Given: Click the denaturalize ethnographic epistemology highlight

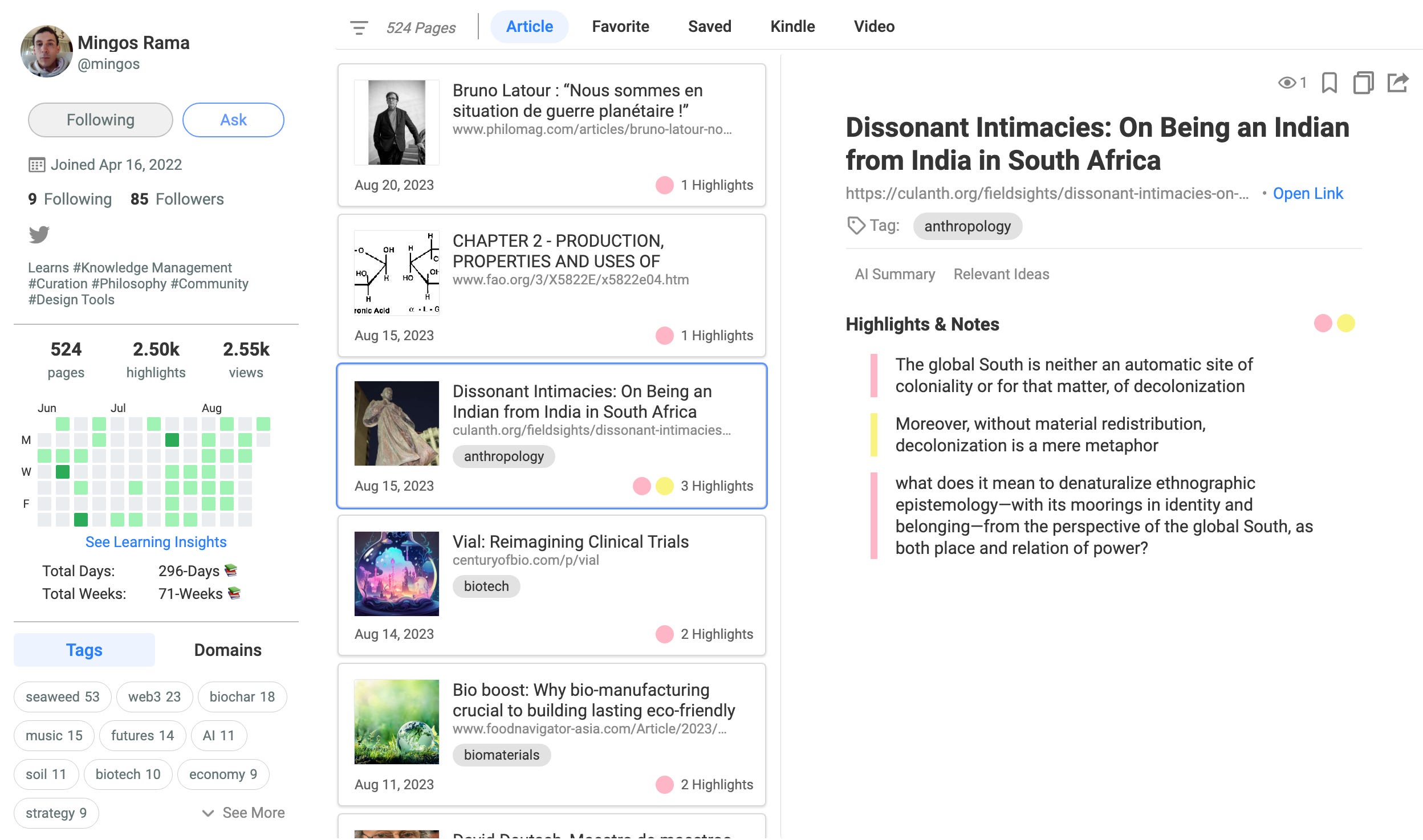Looking at the screenshot, I should 1104,516.
